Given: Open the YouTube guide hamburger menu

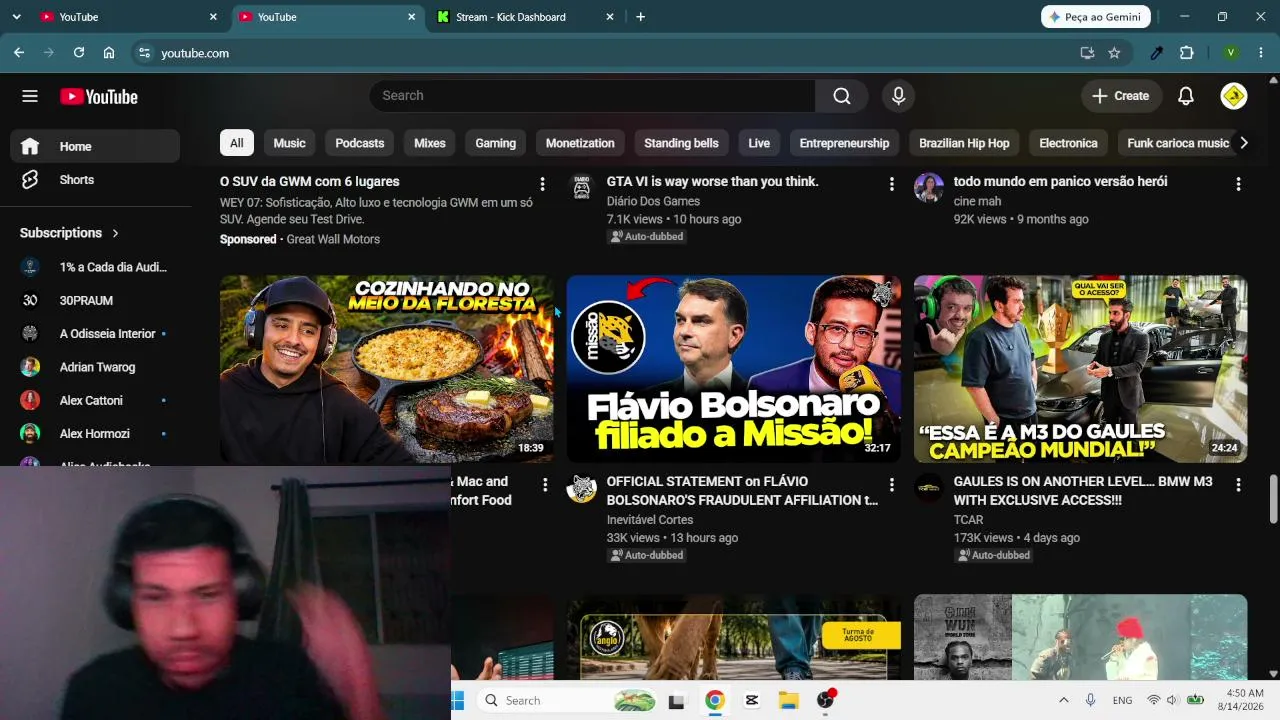Looking at the screenshot, I should (x=30, y=96).
